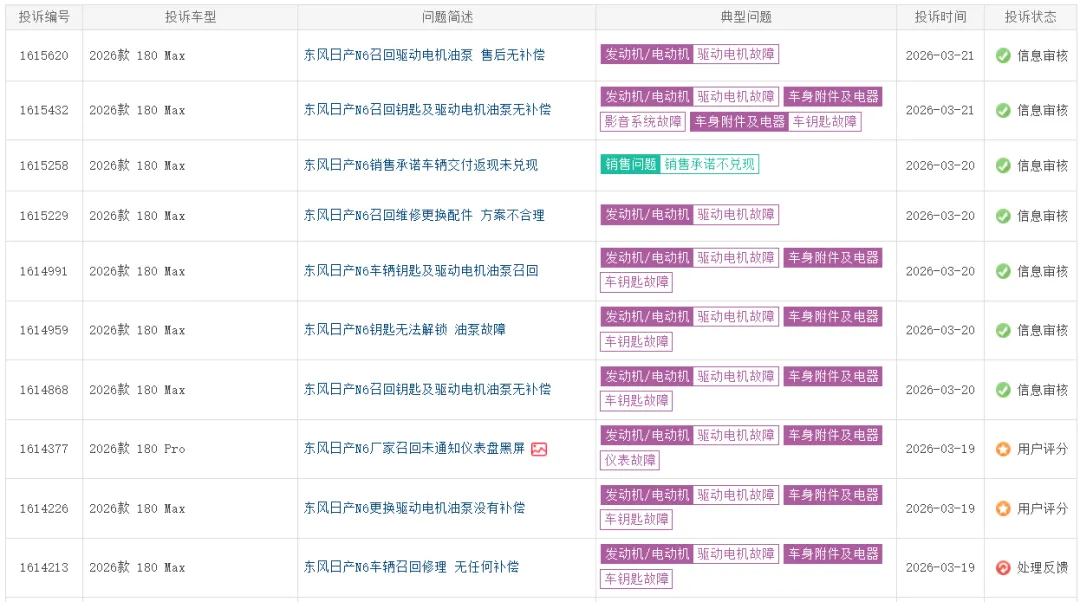Open complaint 东风日产N6钥匙无法解锁 油泵故障
The image size is (1080, 602).
click(404, 330)
